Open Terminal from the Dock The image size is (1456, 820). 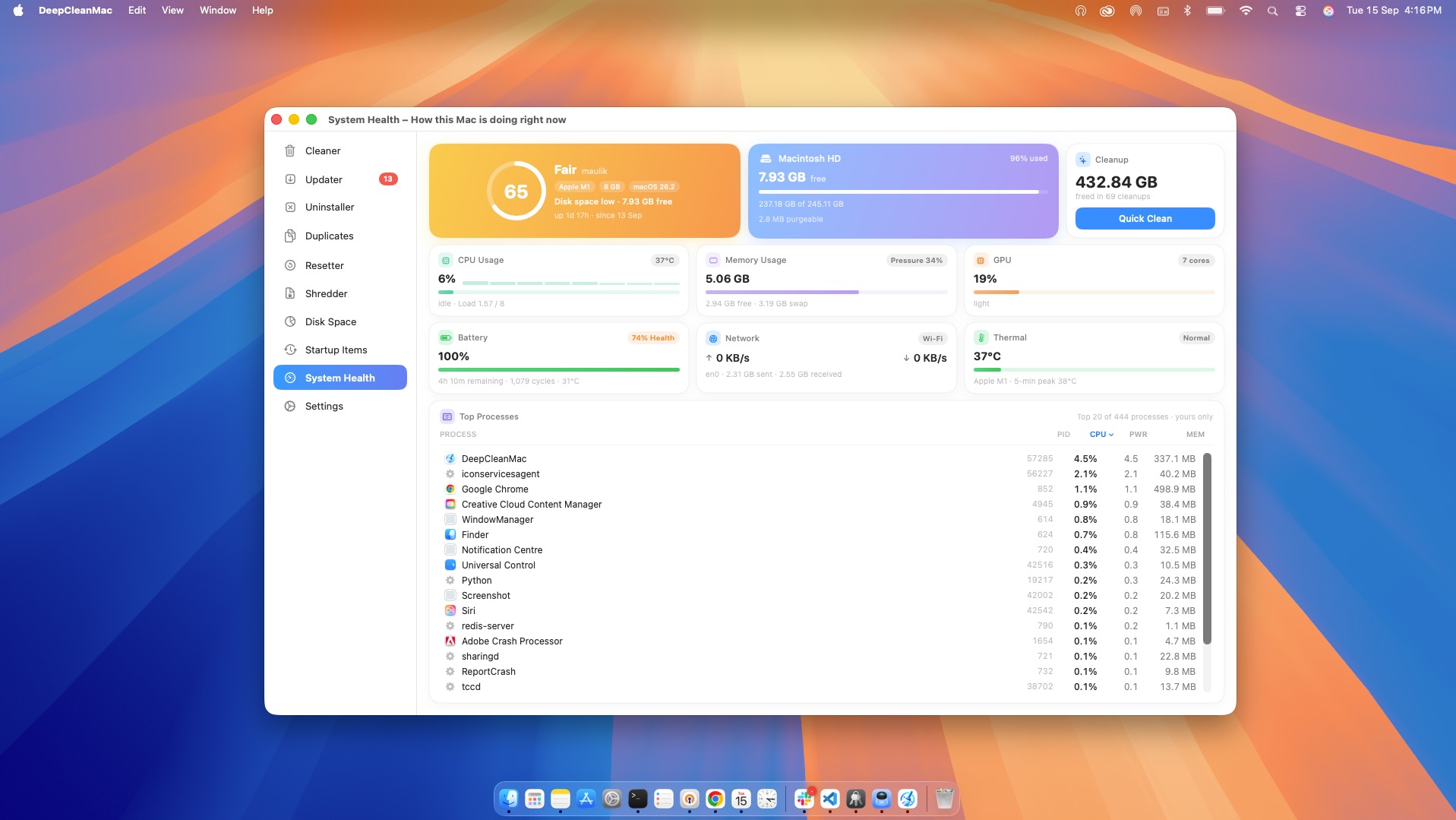(638, 799)
